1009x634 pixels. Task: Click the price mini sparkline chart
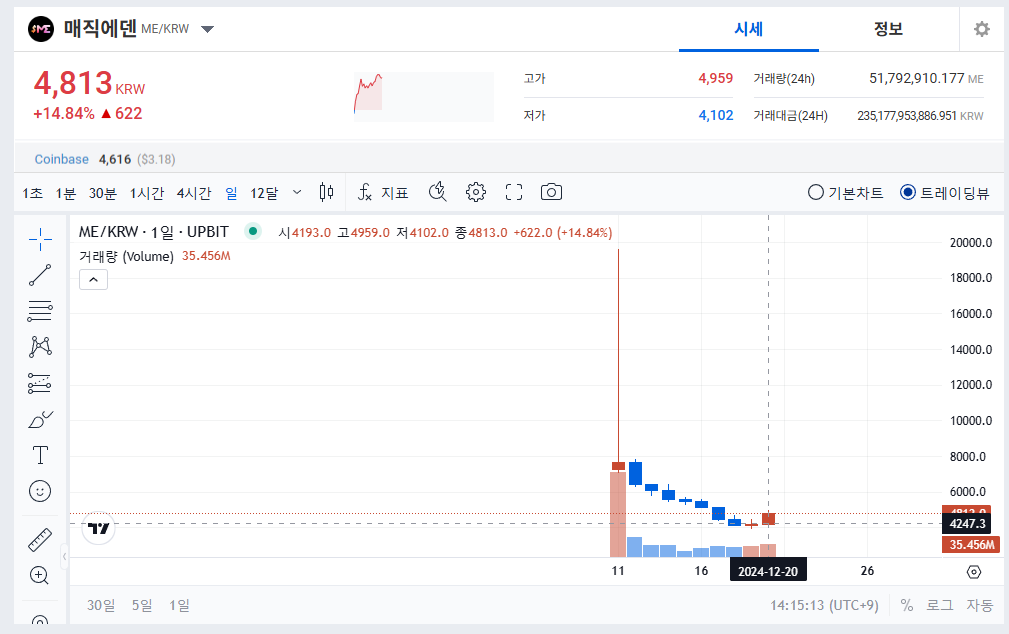(x=424, y=97)
